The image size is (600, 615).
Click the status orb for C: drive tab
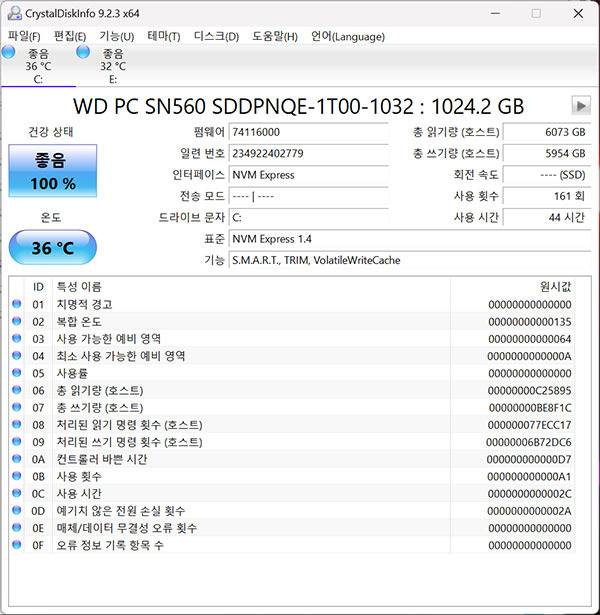[x=9, y=52]
